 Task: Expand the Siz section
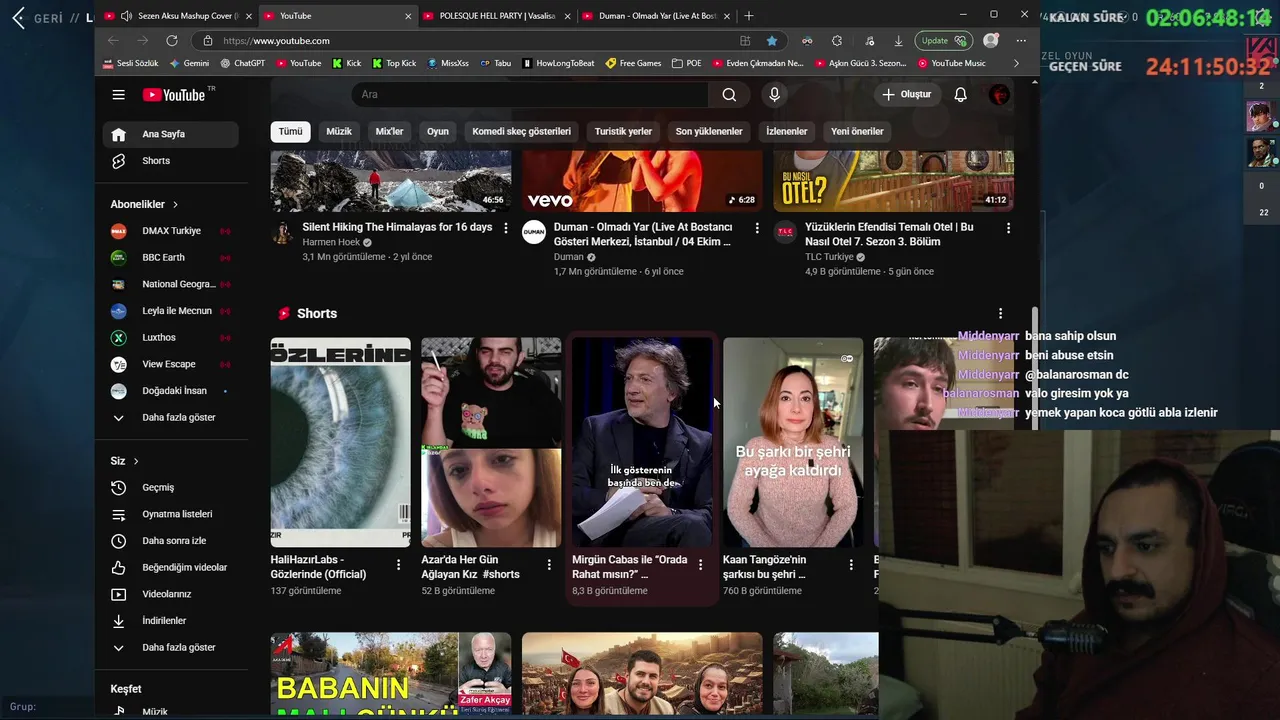125,461
